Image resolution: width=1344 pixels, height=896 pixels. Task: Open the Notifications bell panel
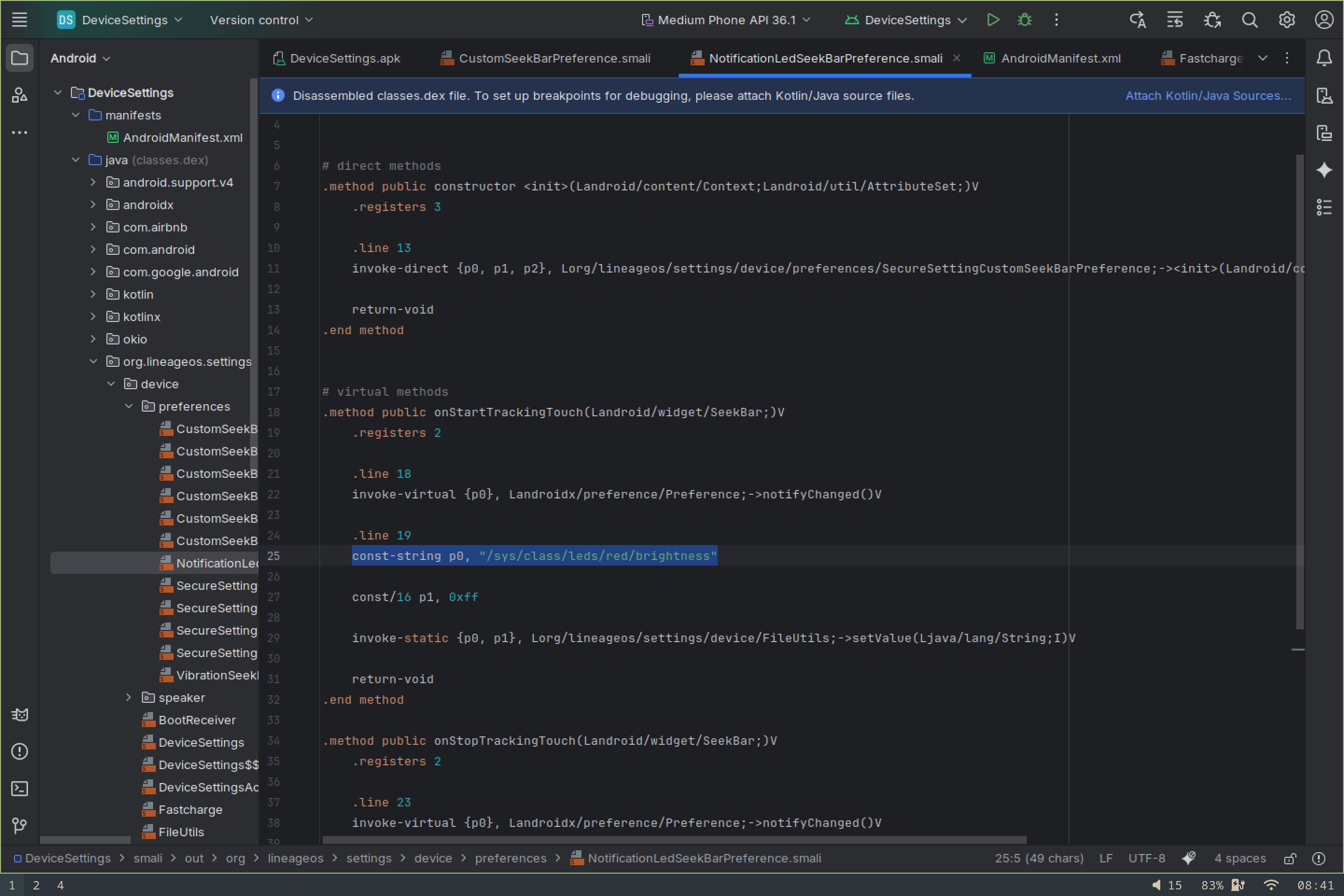pos(1323,58)
